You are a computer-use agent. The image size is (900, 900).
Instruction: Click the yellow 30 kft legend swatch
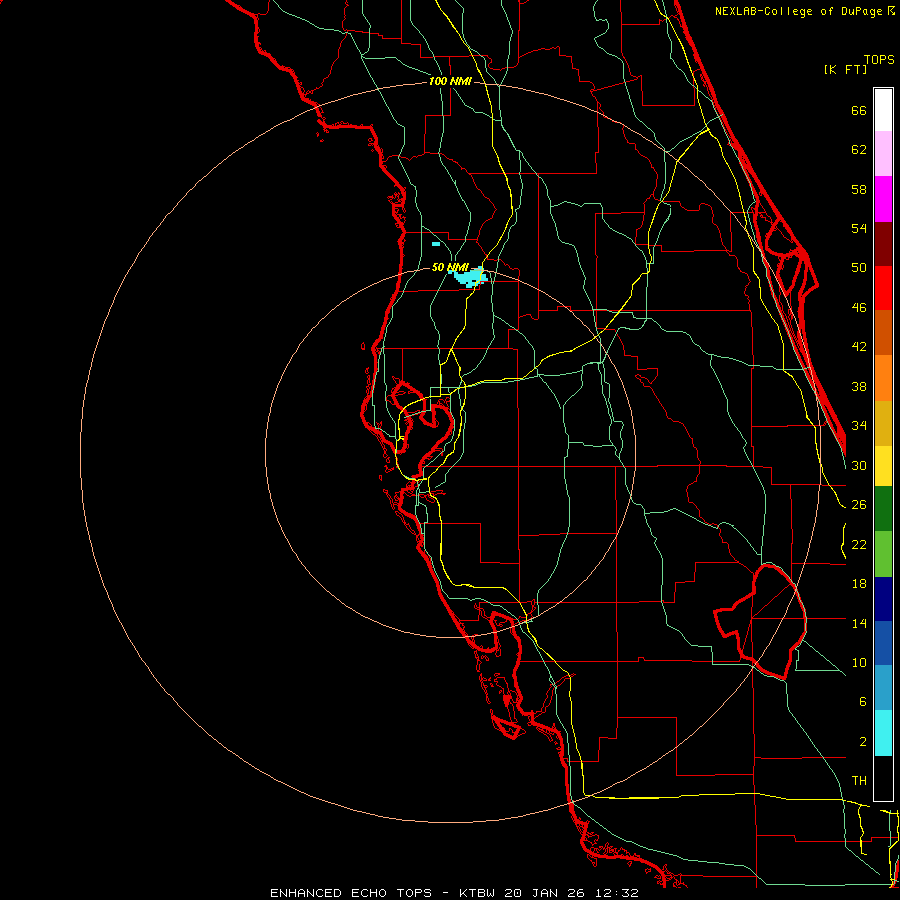(883, 466)
